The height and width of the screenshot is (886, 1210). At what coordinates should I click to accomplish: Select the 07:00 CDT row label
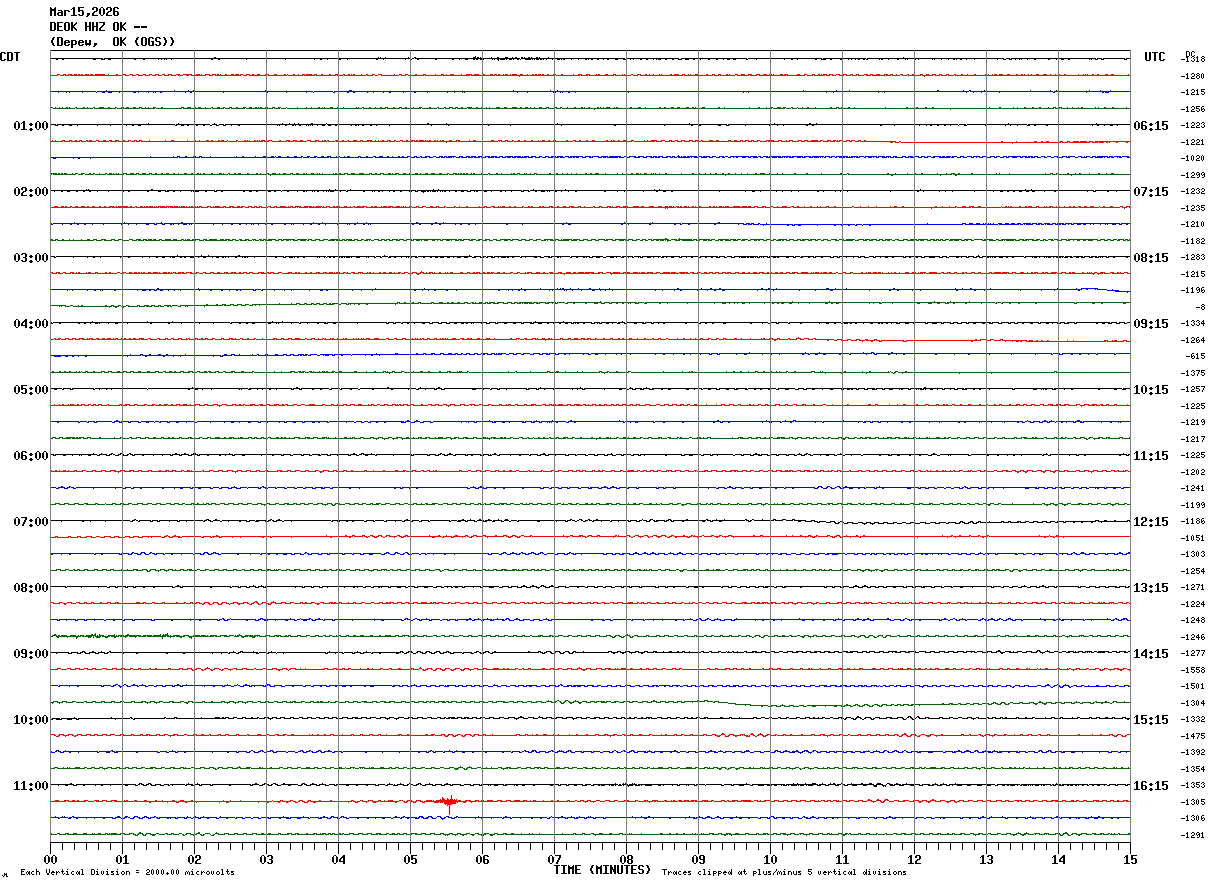pos(30,522)
